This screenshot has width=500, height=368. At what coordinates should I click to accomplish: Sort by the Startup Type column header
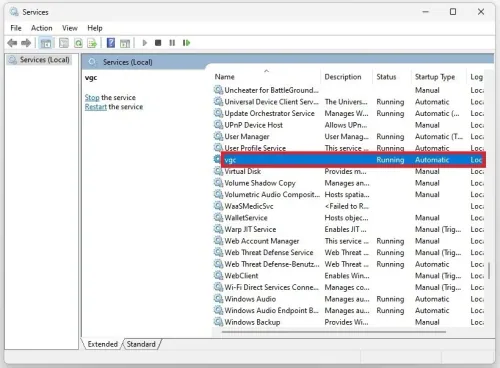(x=439, y=77)
